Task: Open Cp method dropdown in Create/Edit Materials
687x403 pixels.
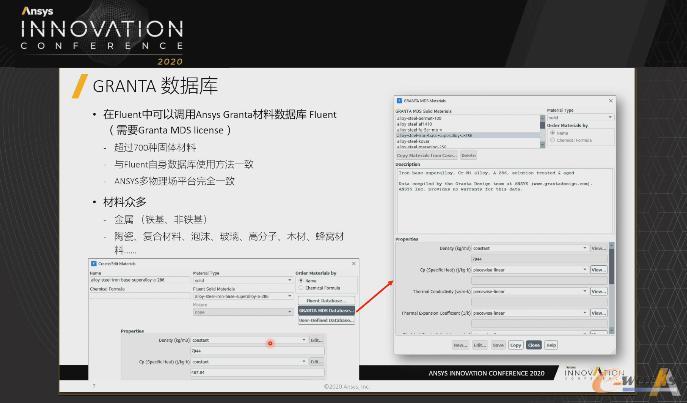Action: (x=248, y=362)
